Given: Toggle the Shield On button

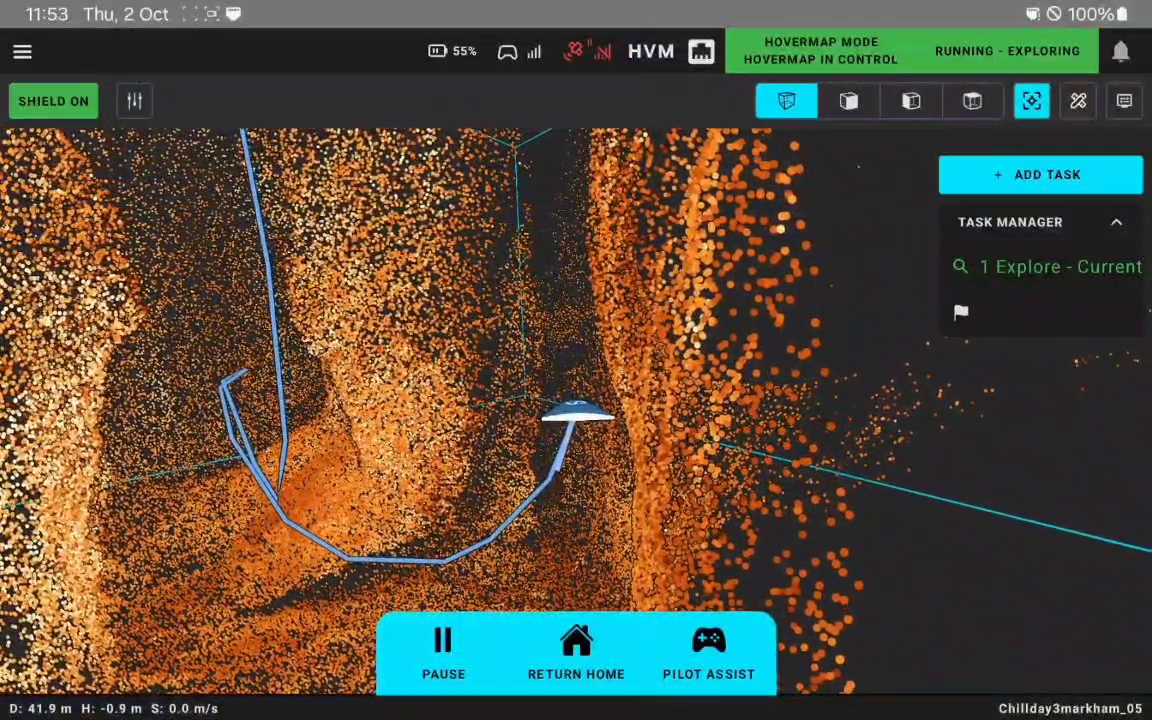Looking at the screenshot, I should pos(53,101).
